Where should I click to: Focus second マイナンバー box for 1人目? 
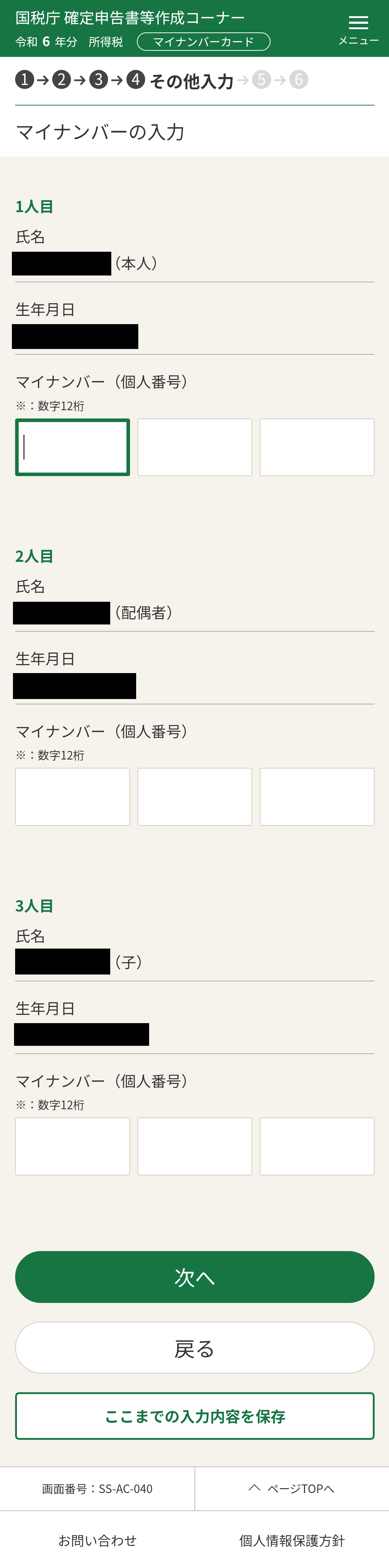(x=195, y=447)
